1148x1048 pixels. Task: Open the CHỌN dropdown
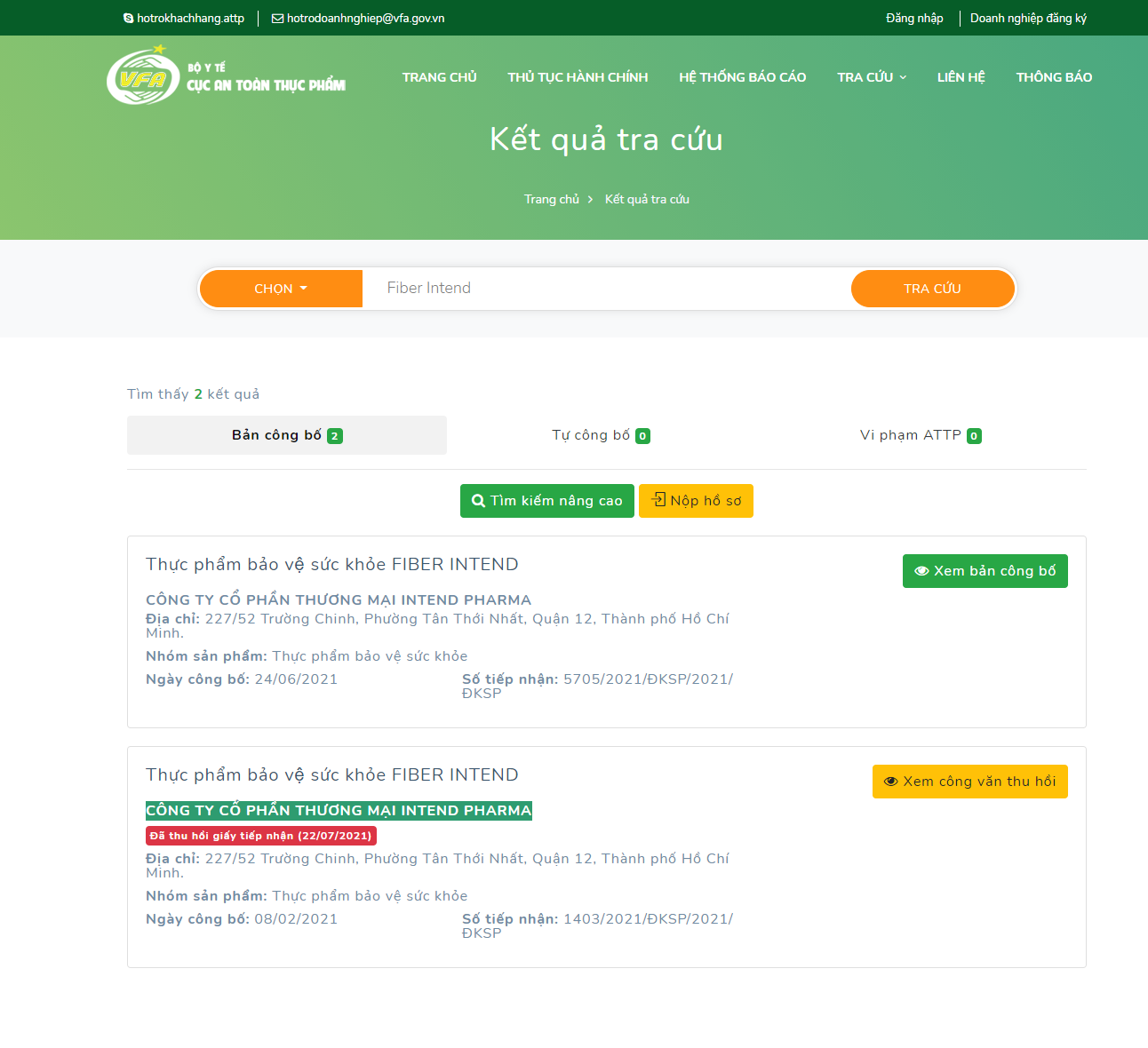[x=281, y=289]
